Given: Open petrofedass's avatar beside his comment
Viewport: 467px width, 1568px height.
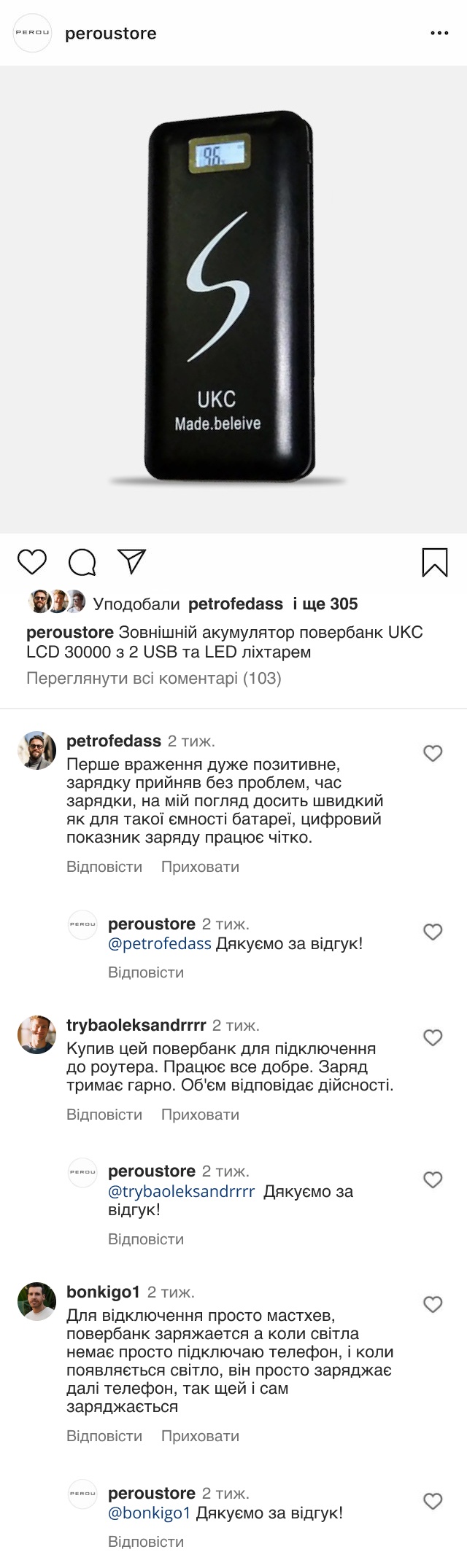Looking at the screenshot, I should coord(36,750).
